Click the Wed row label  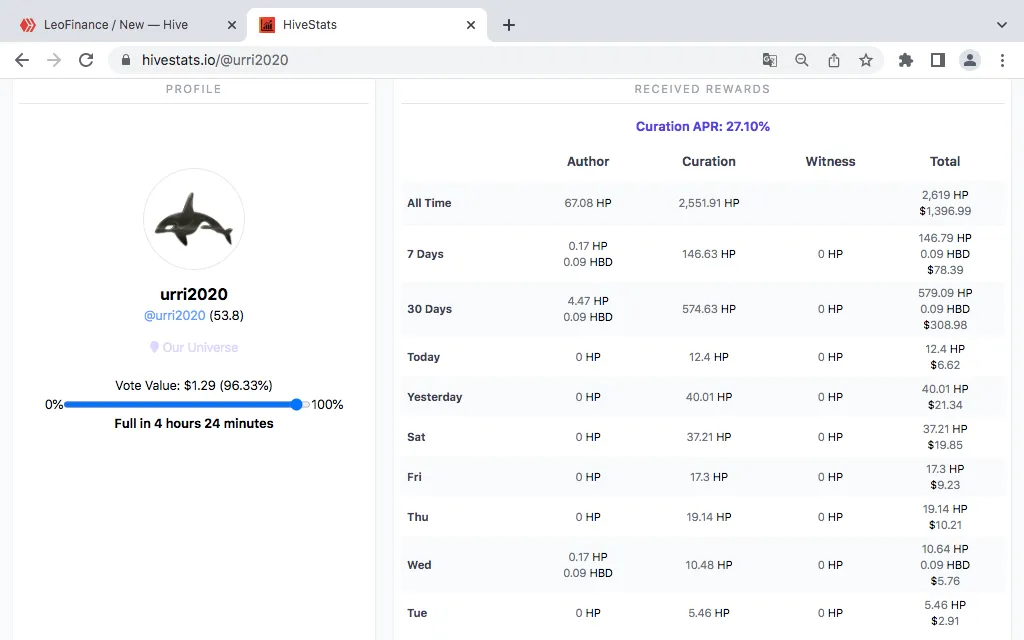[419, 565]
